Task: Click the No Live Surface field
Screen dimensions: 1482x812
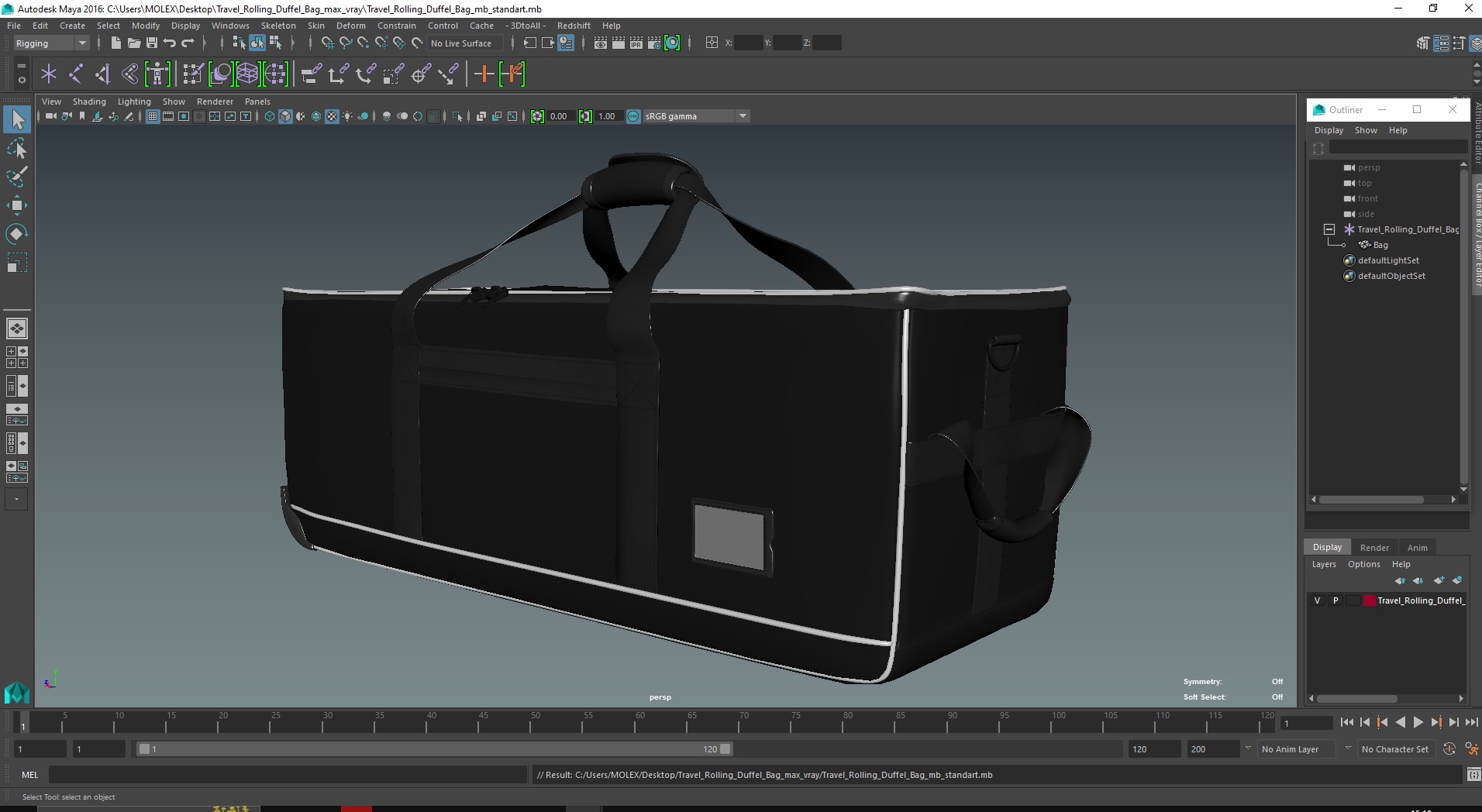Action: pyautogui.click(x=464, y=43)
